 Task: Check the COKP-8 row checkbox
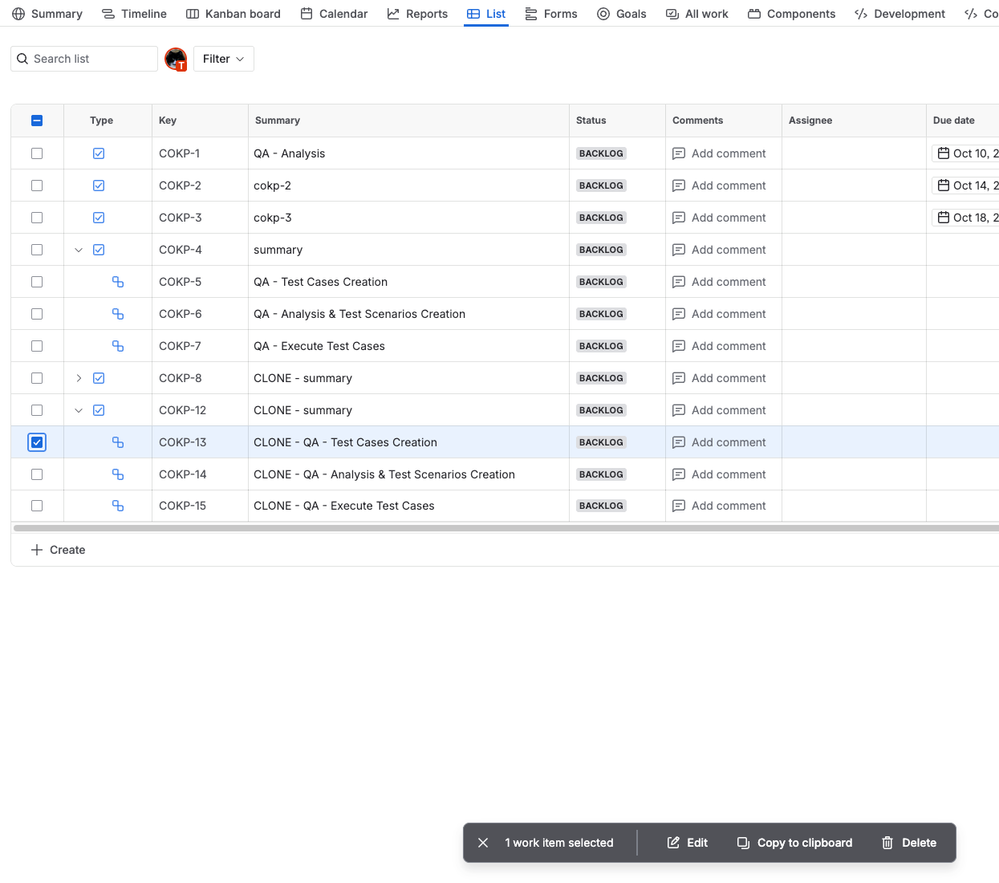(37, 378)
